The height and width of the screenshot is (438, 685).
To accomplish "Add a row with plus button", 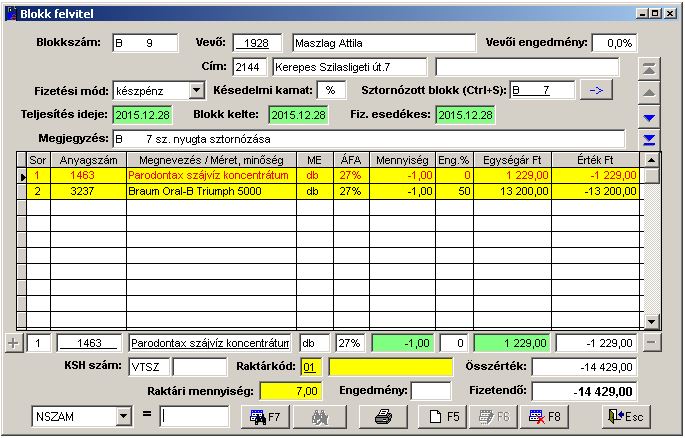I will [13, 343].
